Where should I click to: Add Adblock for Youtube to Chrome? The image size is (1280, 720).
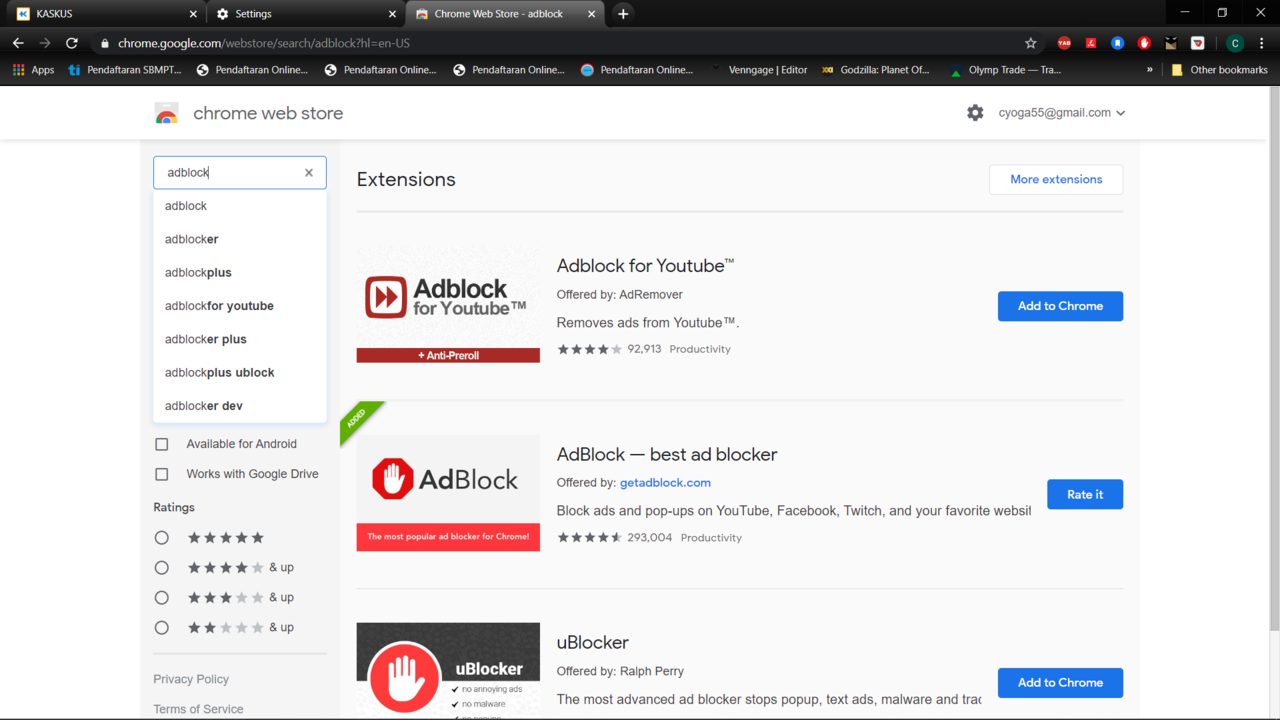tap(1060, 306)
